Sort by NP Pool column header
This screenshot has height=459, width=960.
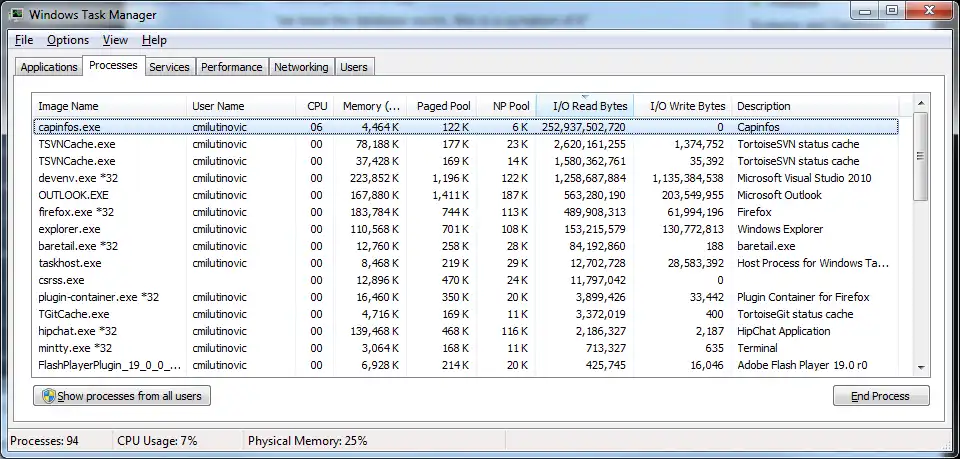[x=506, y=106]
